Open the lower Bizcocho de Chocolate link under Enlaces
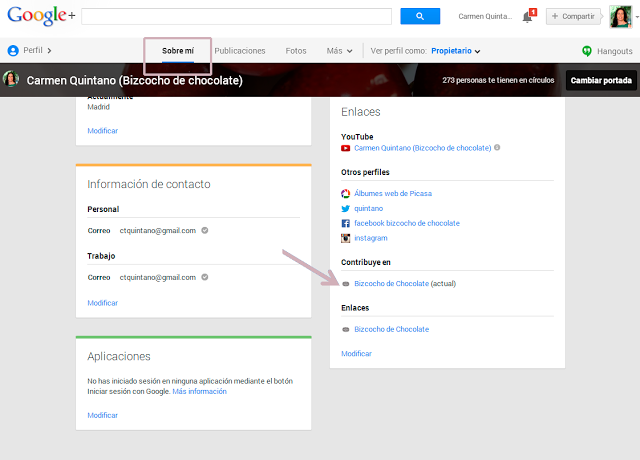Viewport: 640px width, 460px height. 392,329
